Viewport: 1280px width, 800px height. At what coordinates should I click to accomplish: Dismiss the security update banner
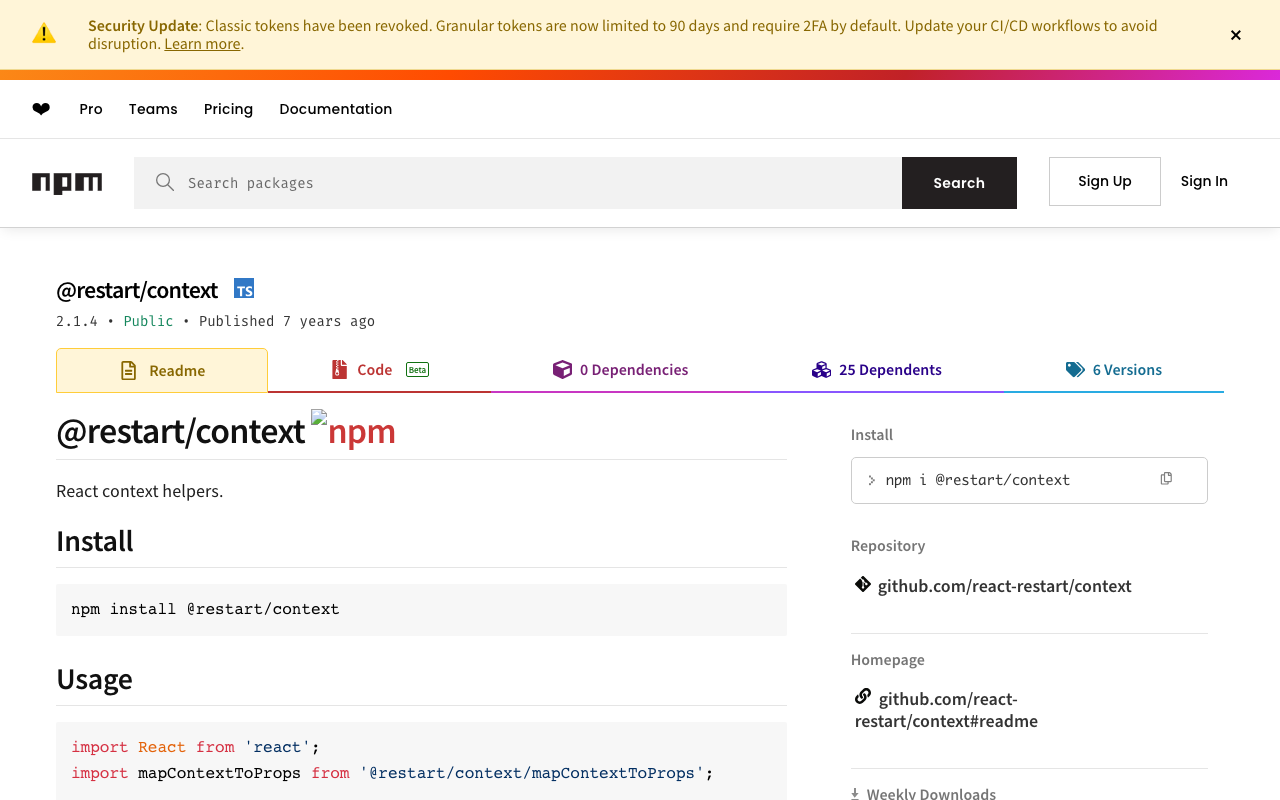(1236, 35)
